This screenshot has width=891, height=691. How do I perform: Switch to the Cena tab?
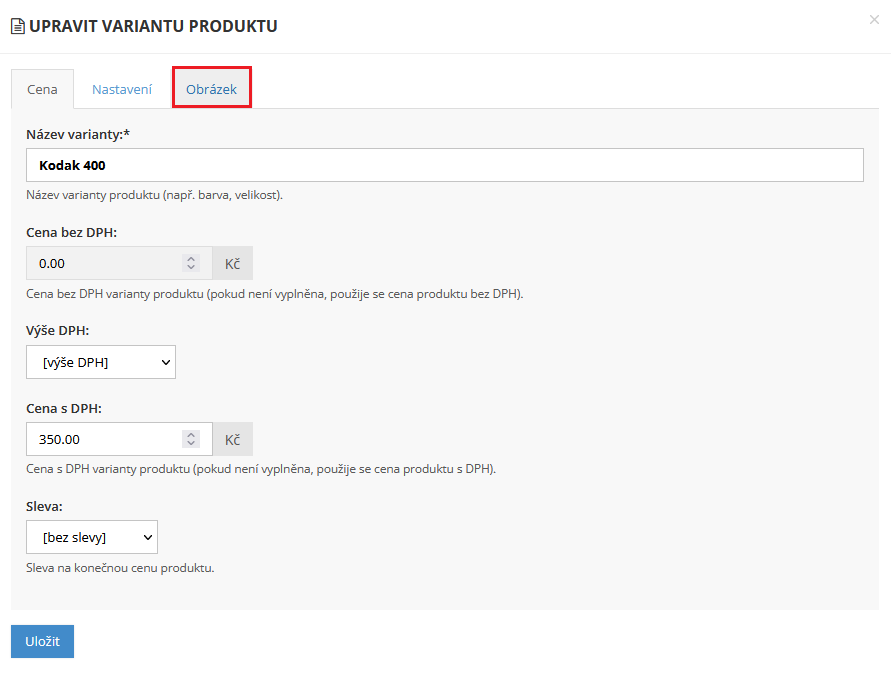point(42,89)
